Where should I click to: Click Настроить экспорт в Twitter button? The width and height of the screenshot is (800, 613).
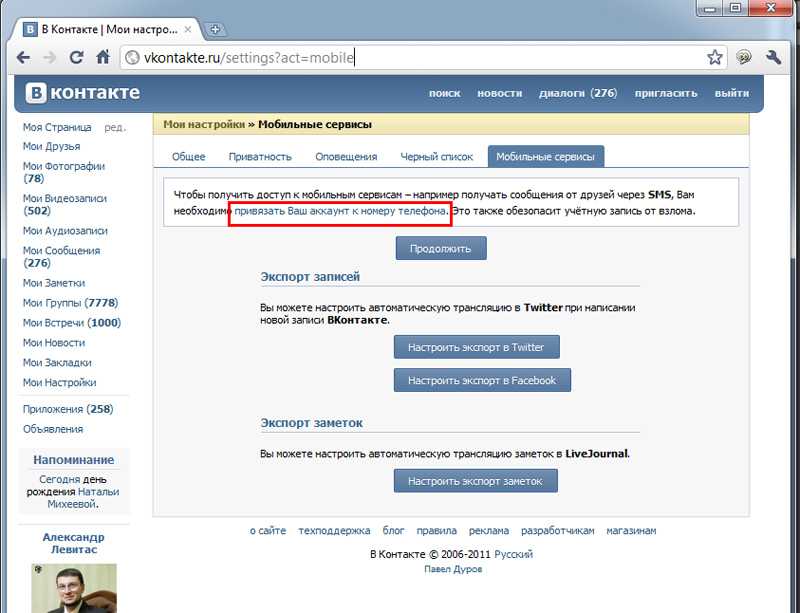[x=477, y=347]
